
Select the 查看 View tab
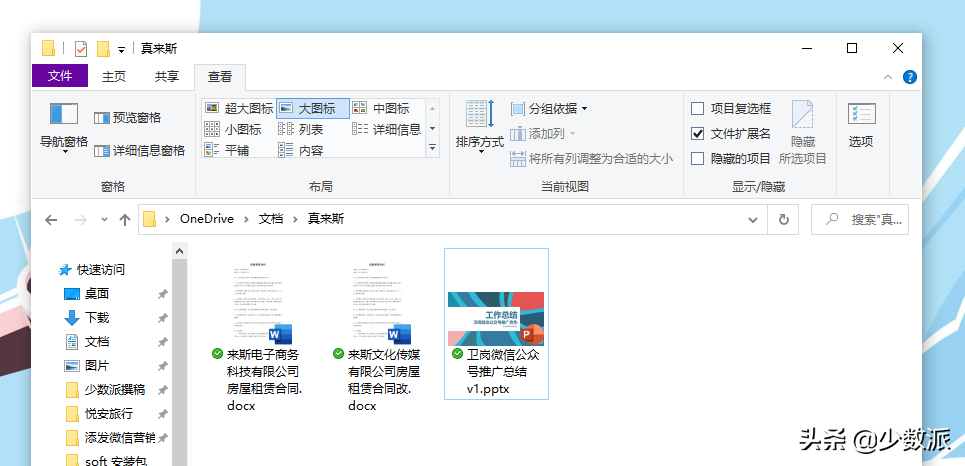tap(220, 76)
